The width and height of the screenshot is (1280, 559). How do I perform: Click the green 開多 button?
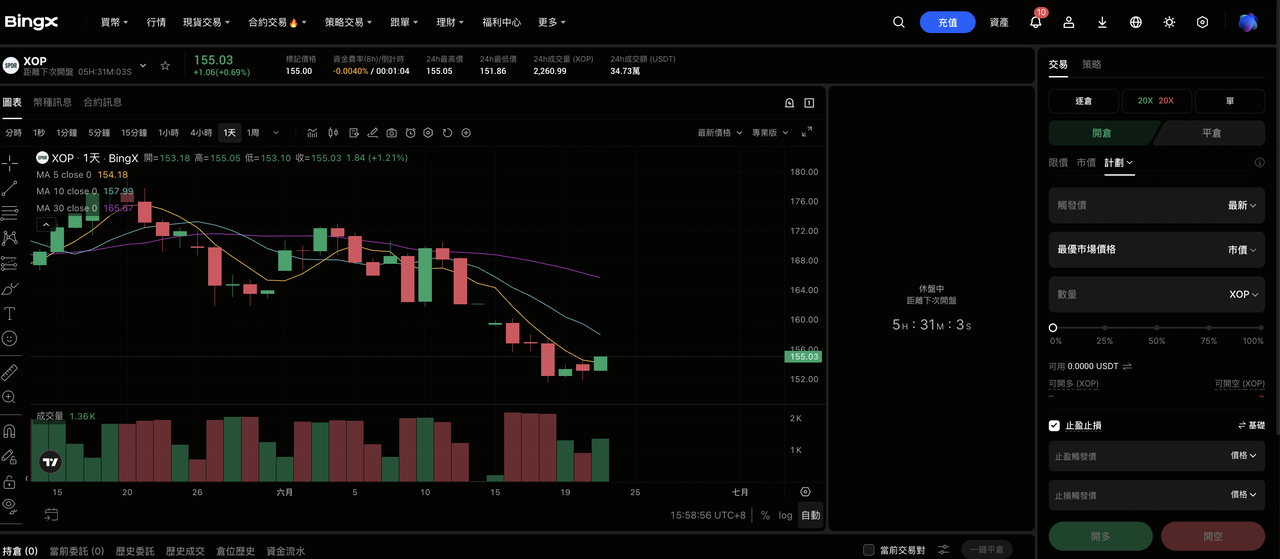point(1100,536)
